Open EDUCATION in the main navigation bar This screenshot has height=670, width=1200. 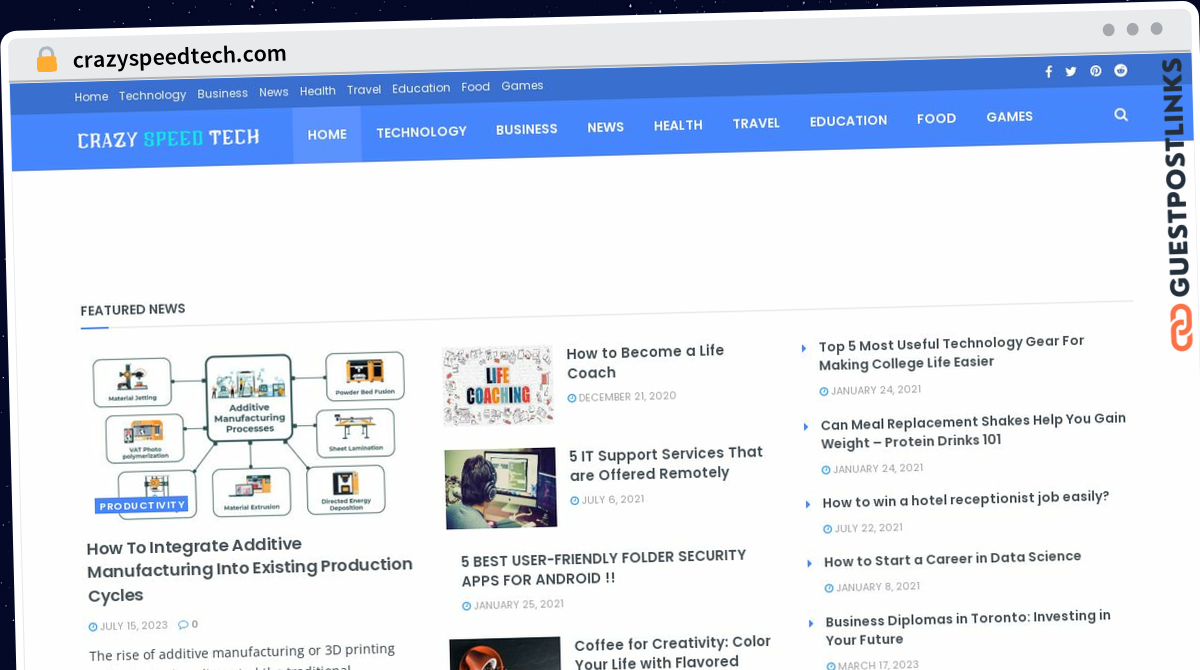pos(848,120)
